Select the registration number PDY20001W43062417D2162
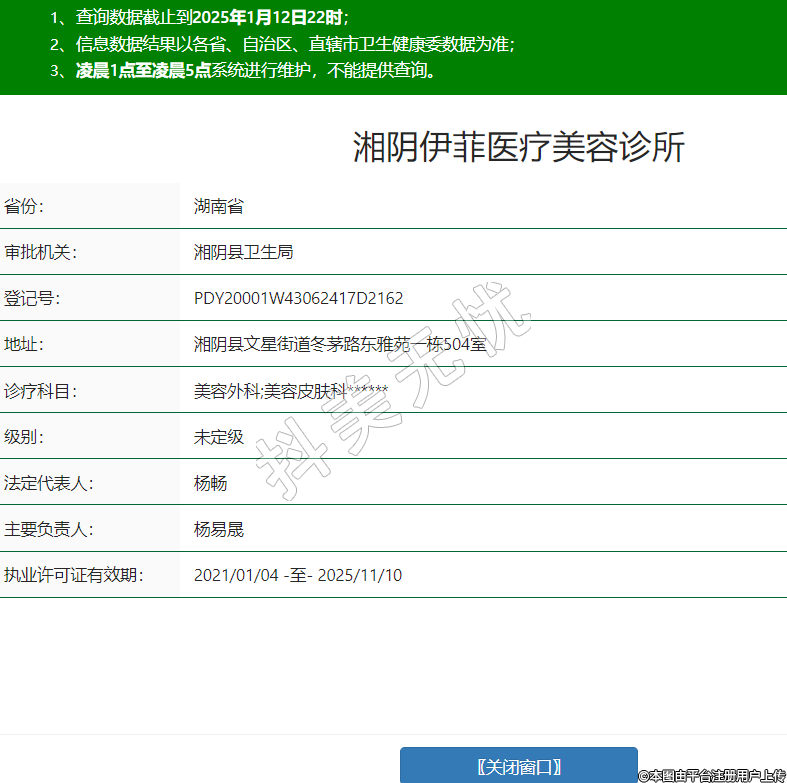 [298, 299]
